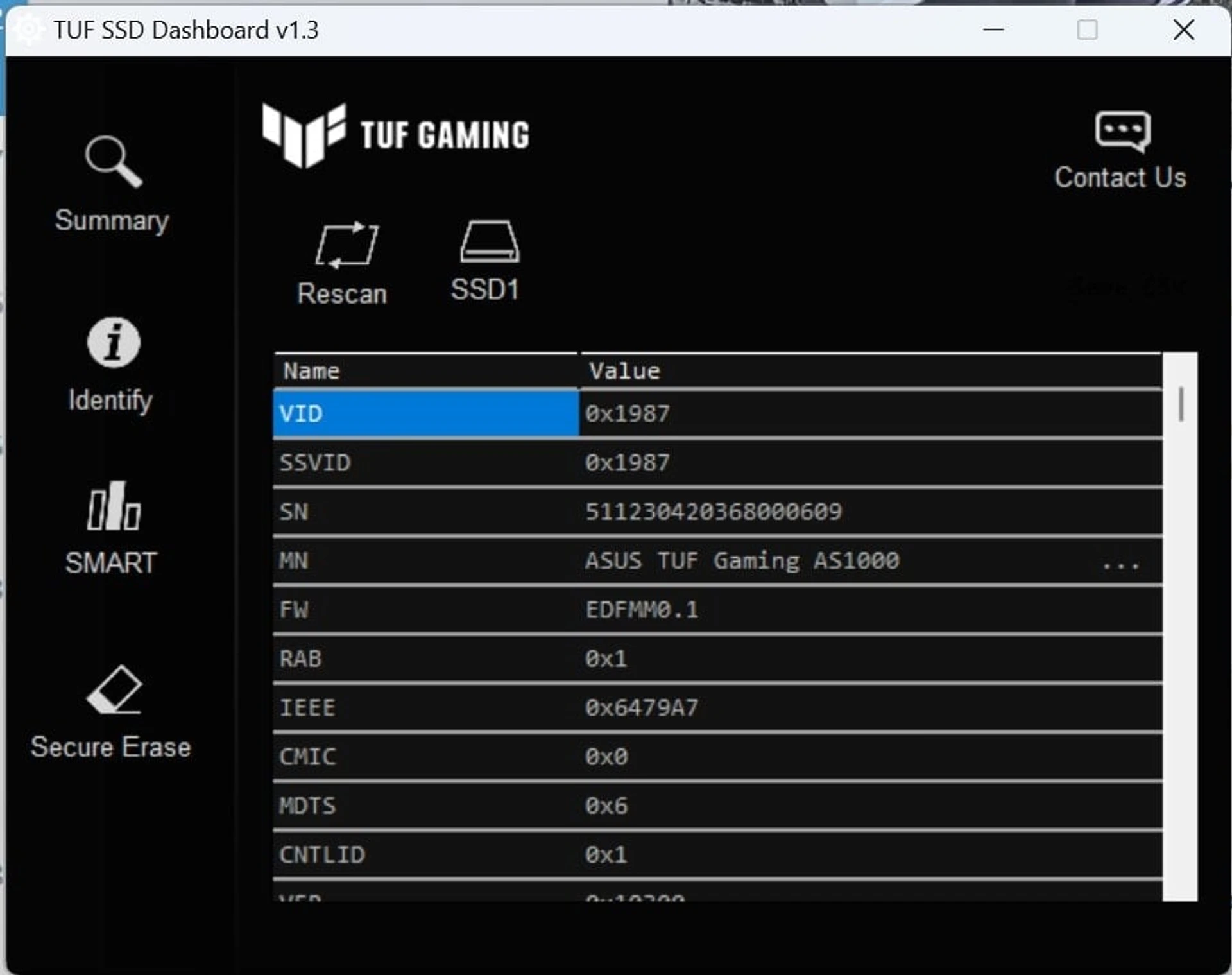The image size is (1232, 975).
Task: Select the CMIC row name
Action: point(307,757)
